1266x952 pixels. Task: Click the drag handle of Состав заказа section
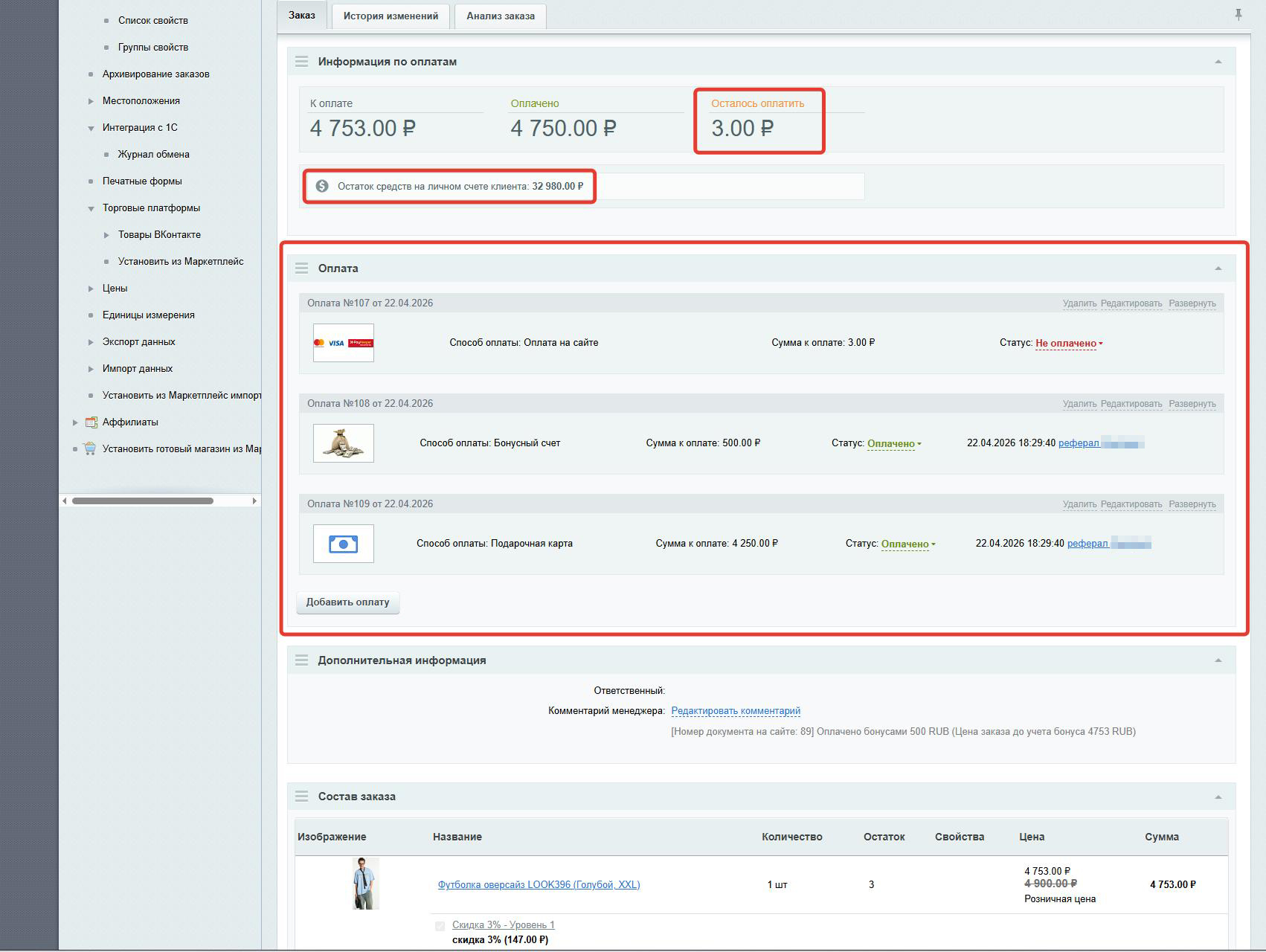[x=301, y=797]
